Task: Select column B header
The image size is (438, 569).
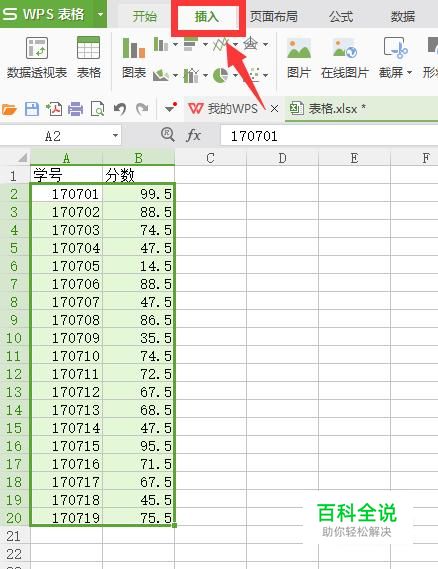Action: point(138,158)
